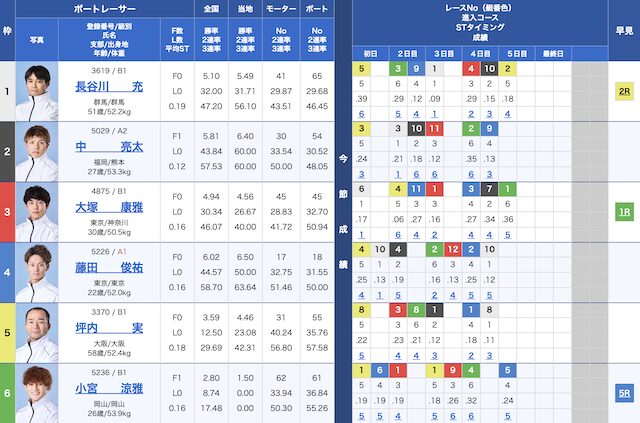Open the 長谷川 充 racer name link
The image size is (640, 423).
109,87
